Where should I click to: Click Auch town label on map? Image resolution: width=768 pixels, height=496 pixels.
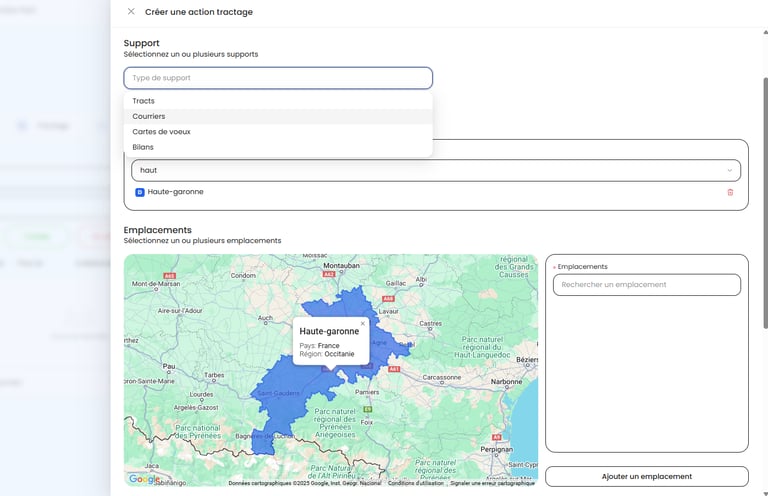(265, 318)
